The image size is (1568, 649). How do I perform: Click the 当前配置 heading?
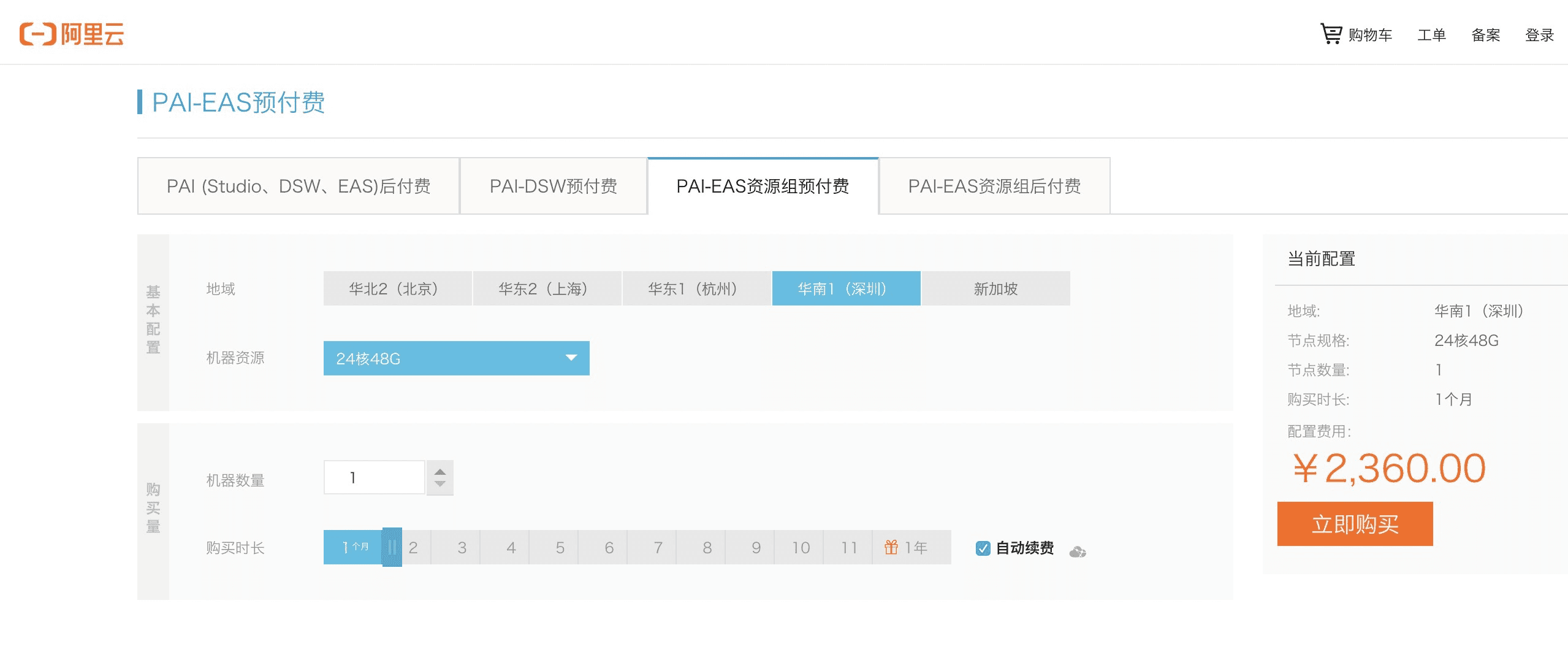click(x=1321, y=259)
